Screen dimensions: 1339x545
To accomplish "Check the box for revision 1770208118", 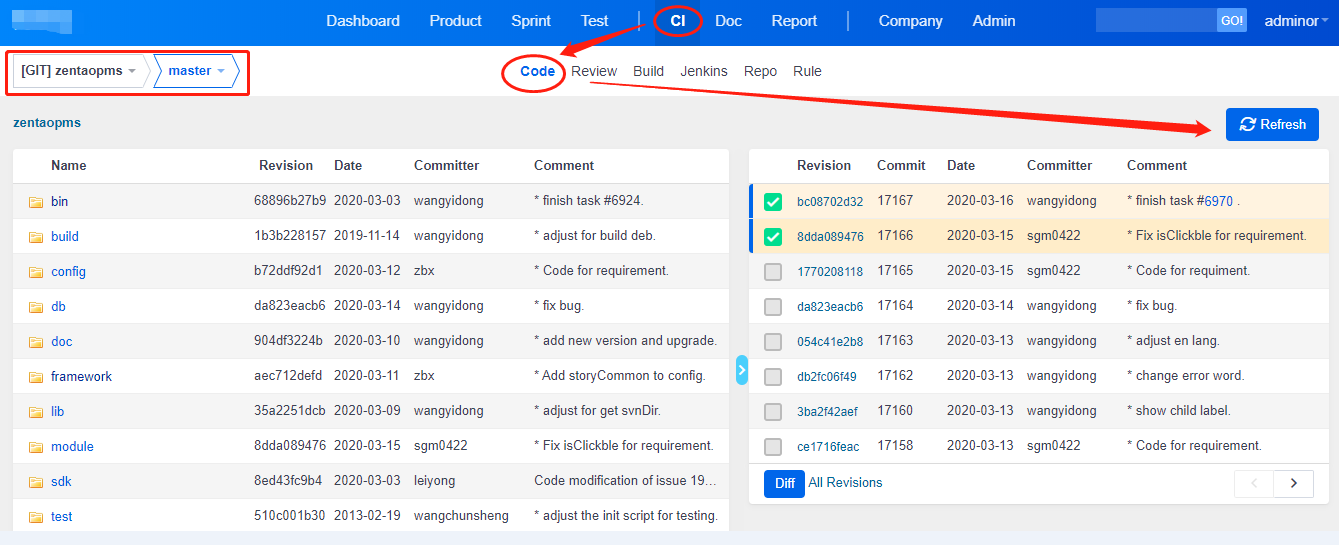I will pyautogui.click(x=773, y=272).
